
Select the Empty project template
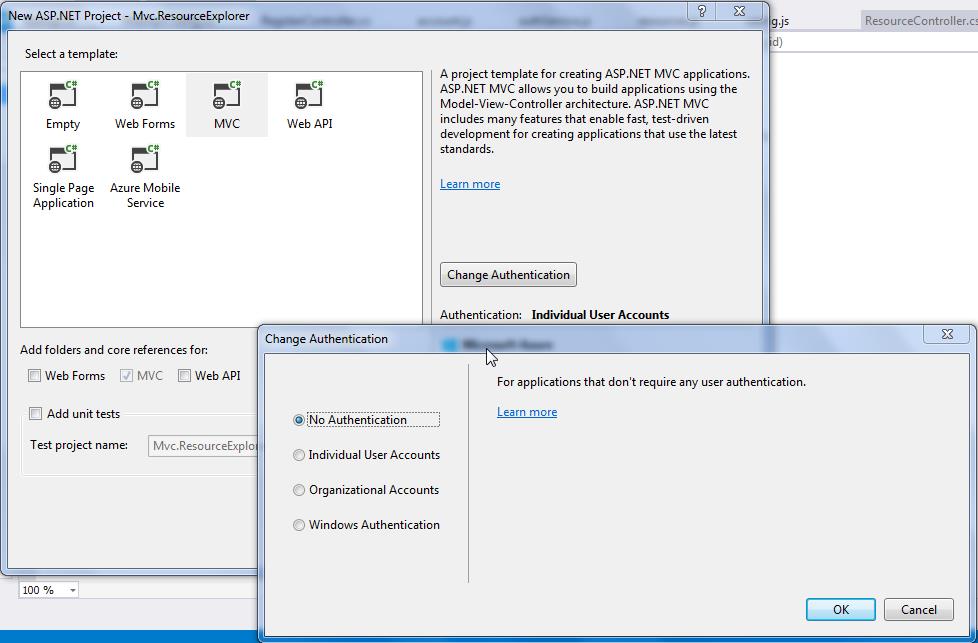click(x=63, y=105)
